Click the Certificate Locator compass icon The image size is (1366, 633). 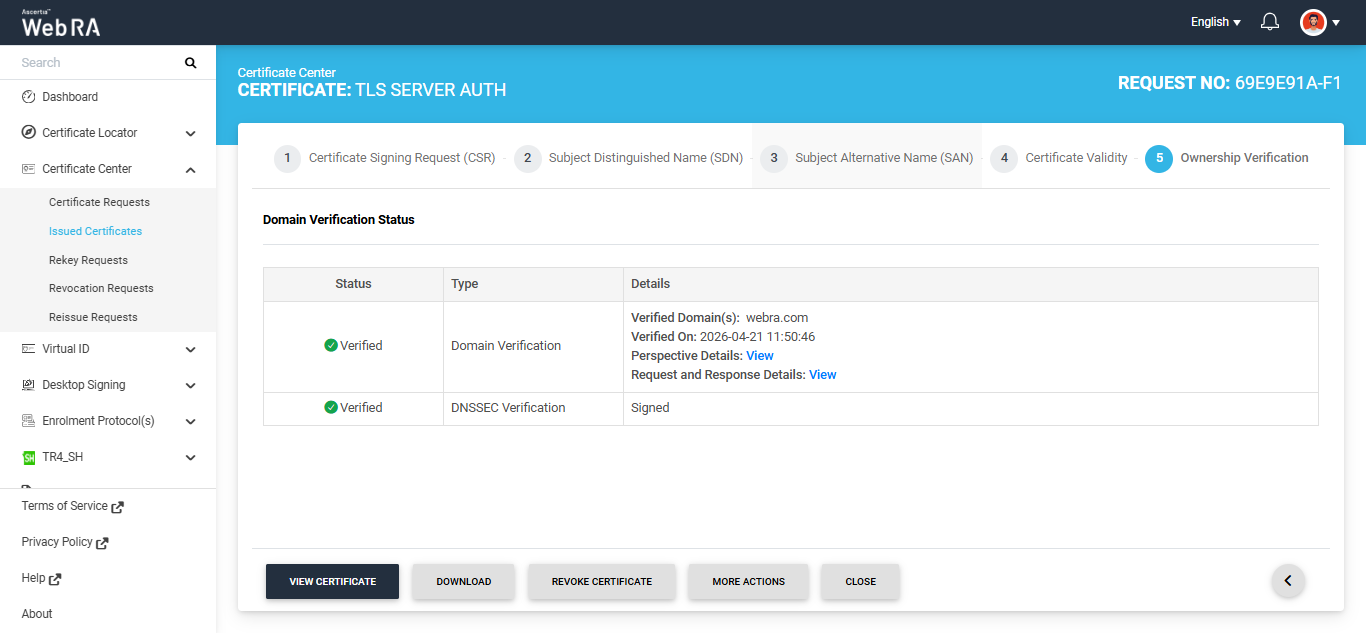(x=28, y=133)
